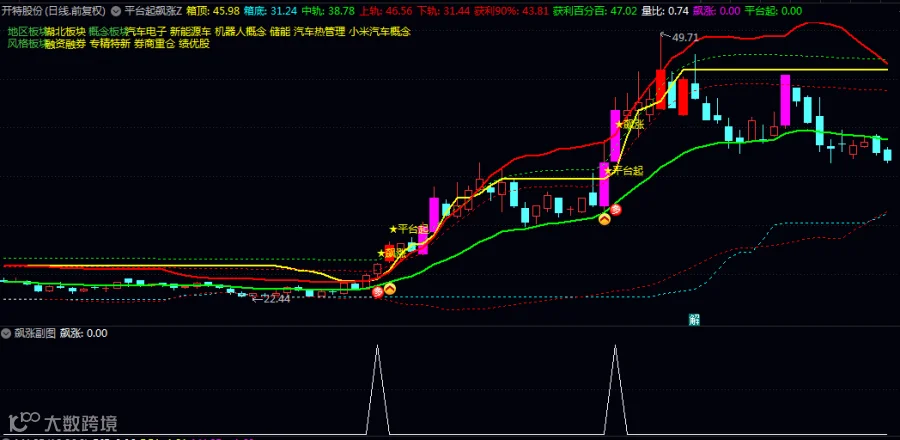
Task: Select the 融资融券 style tag
Action: click(x=65, y=44)
